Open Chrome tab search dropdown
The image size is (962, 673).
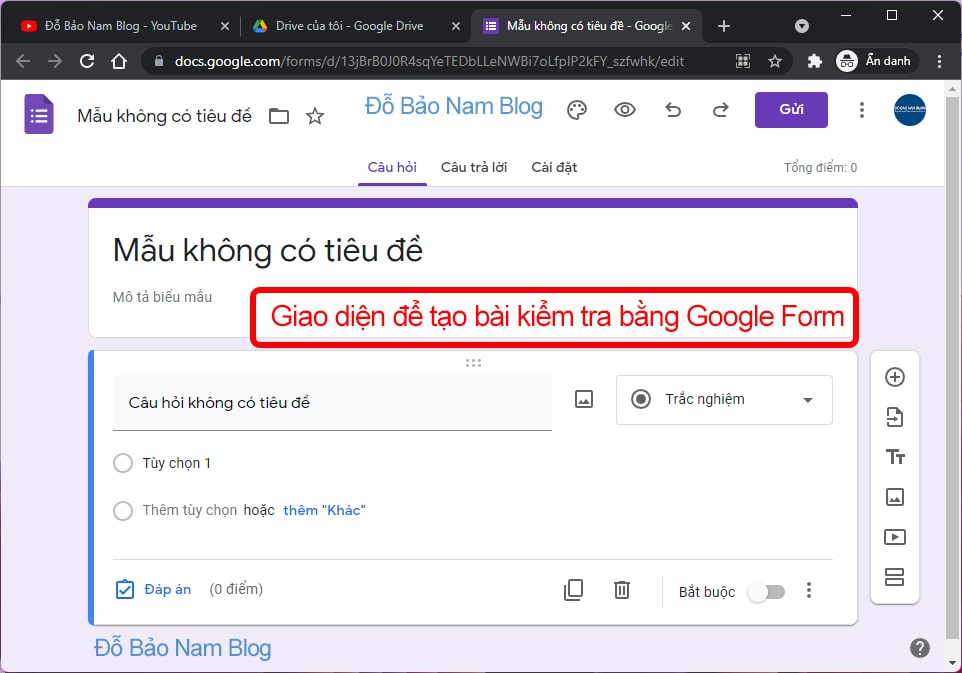coord(801,26)
